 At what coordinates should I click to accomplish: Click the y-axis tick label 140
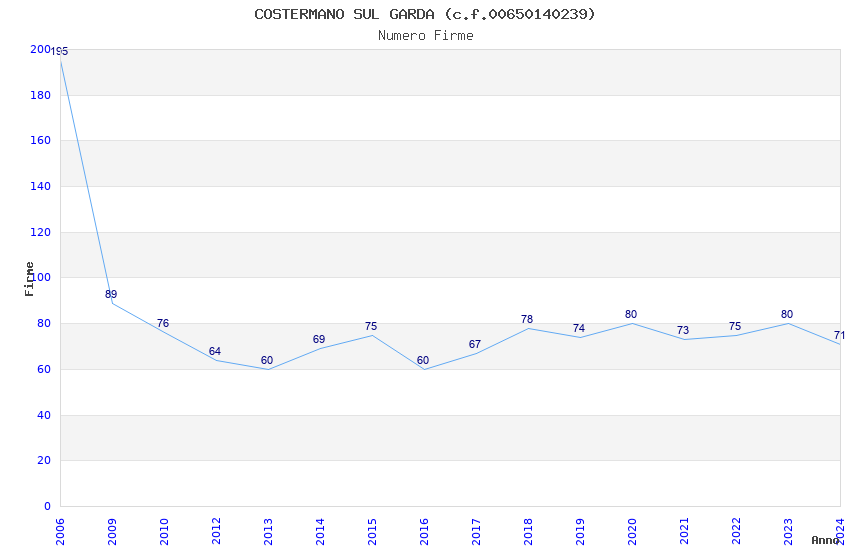(x=40, y=186)
